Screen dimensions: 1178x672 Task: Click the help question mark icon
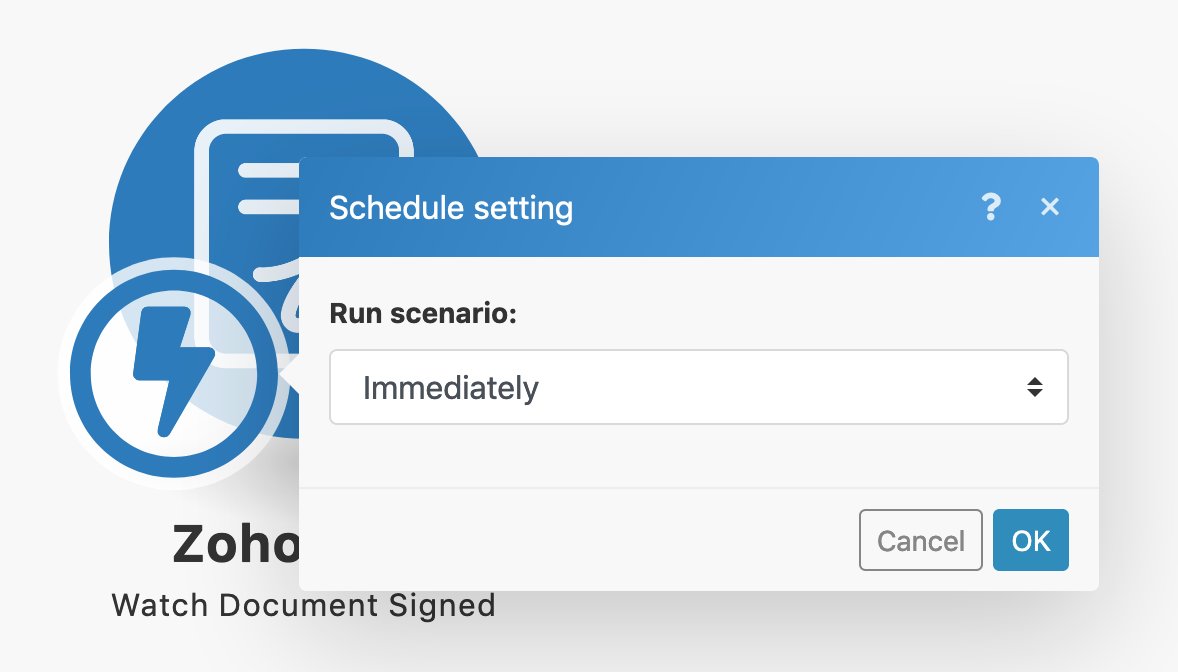pyautogui.click(x=990, y=207)
